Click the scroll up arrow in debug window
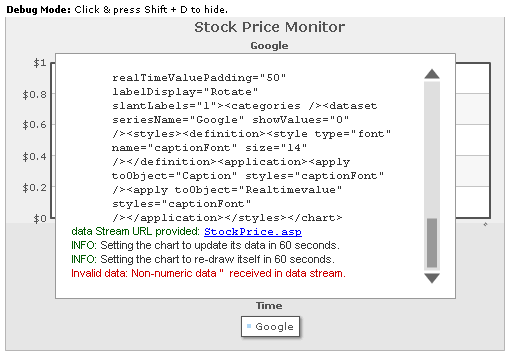518x362 pixels. pos(432,74)
